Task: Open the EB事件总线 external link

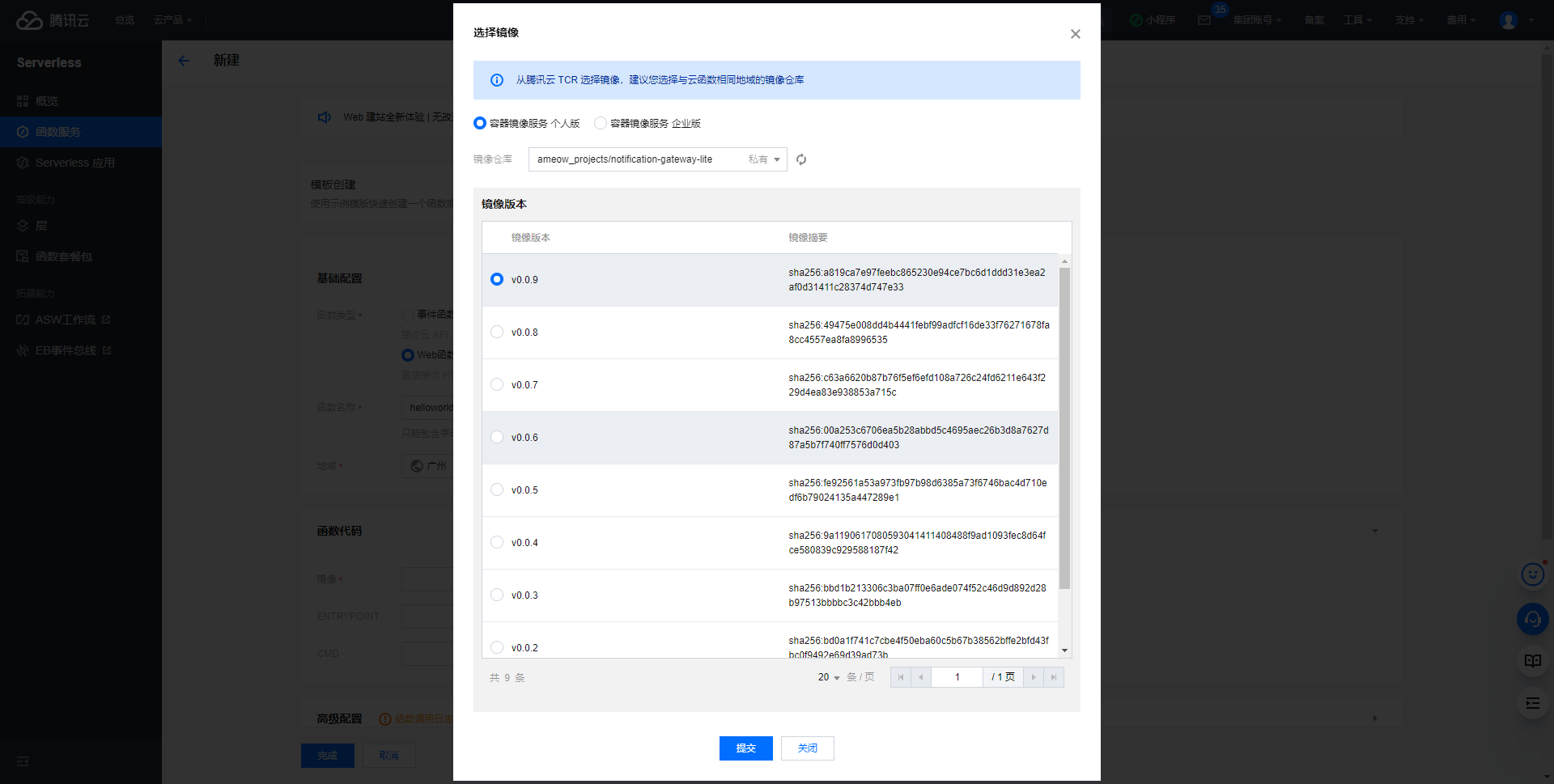Action: click(65, 350)
